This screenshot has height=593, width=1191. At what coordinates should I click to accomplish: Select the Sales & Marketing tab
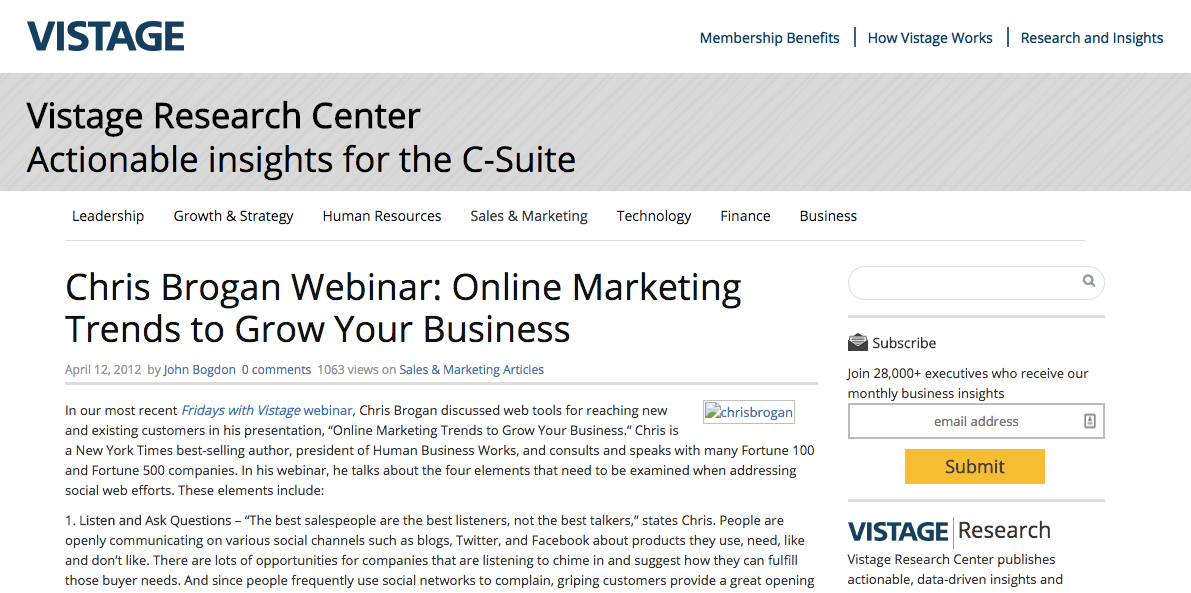529,216
